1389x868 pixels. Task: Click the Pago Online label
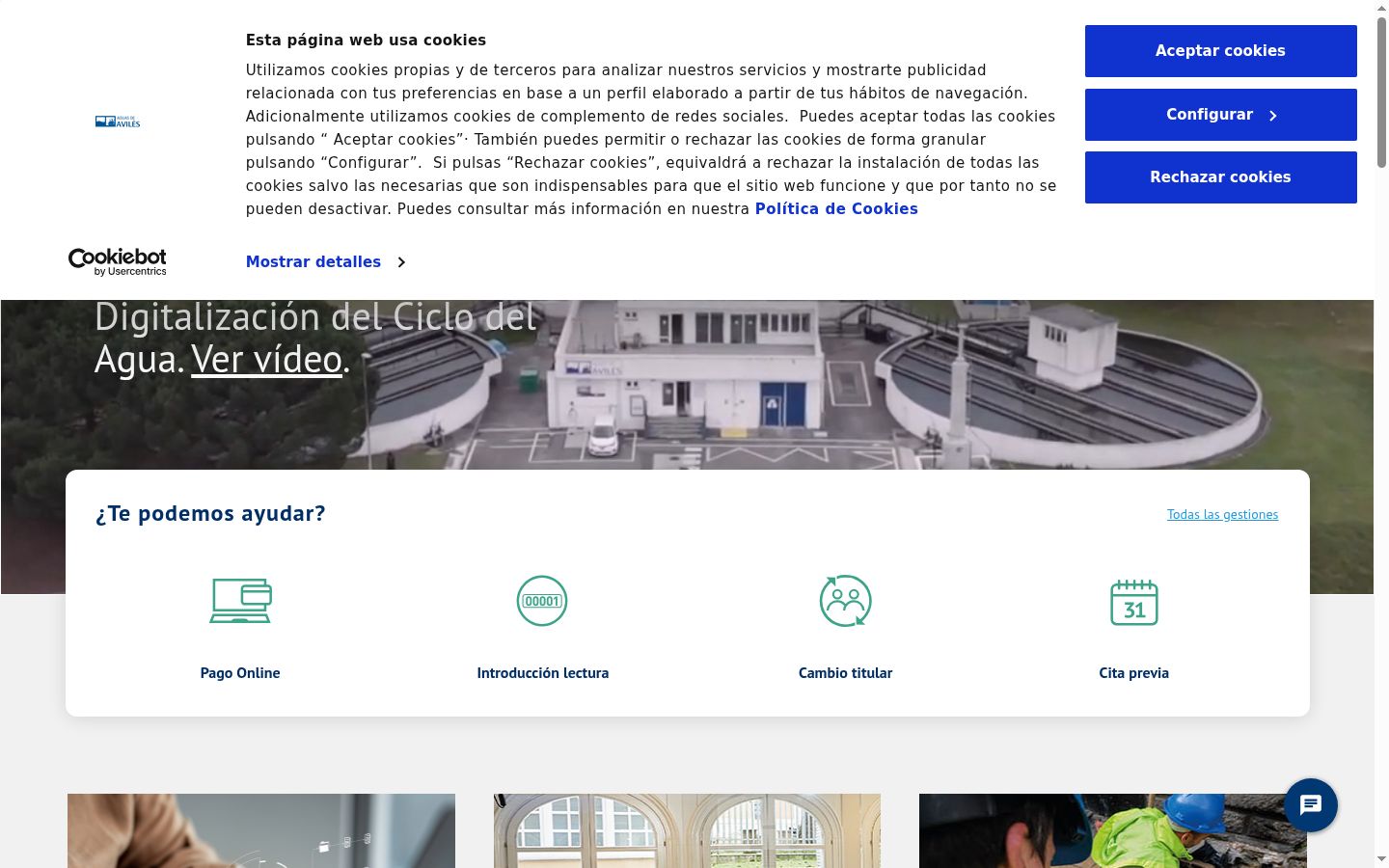pyautogui.click(x=240, y=673)
